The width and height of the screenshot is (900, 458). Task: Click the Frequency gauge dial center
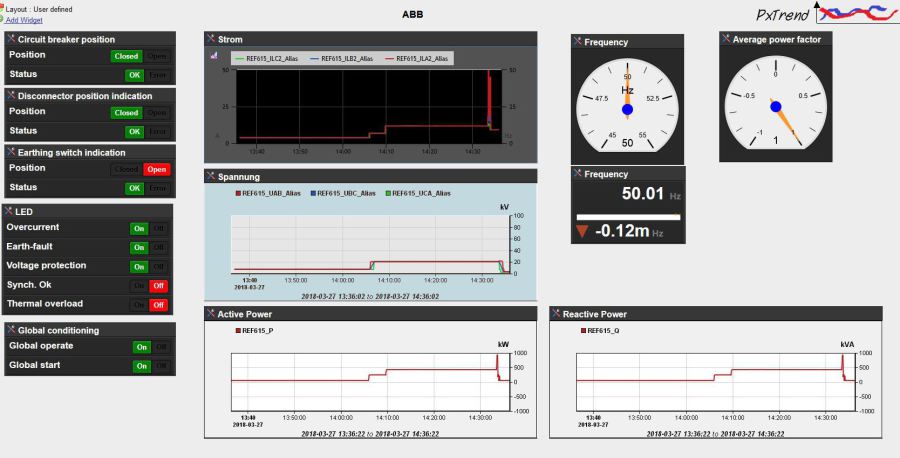pos(628,108)
